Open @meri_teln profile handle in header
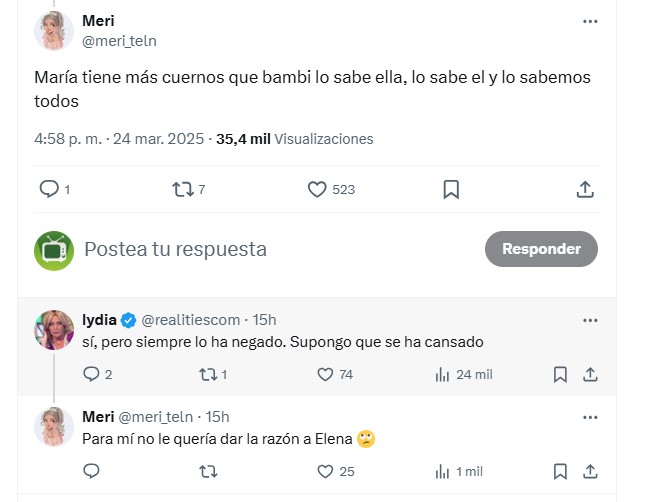Screen dimensions: 647x502 [x=119, y=41]
